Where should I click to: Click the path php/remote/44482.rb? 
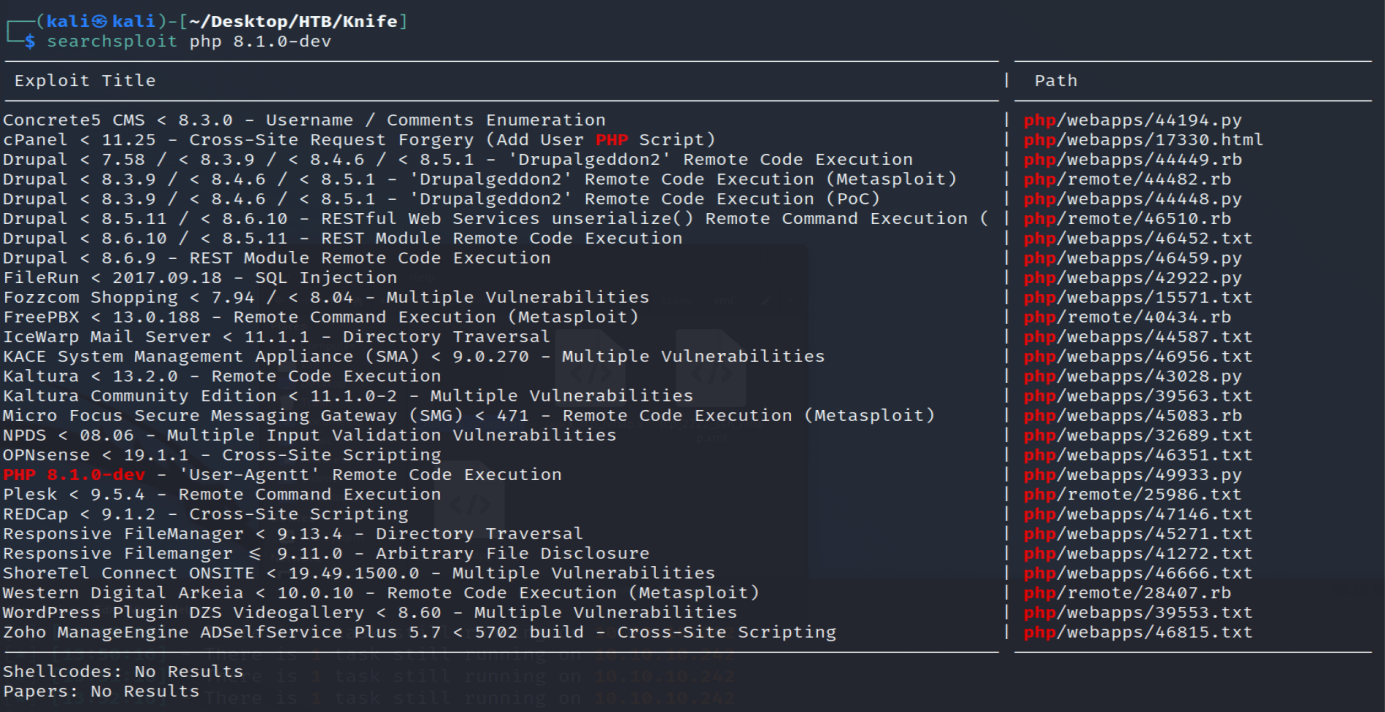click(x=1127, y=179)
